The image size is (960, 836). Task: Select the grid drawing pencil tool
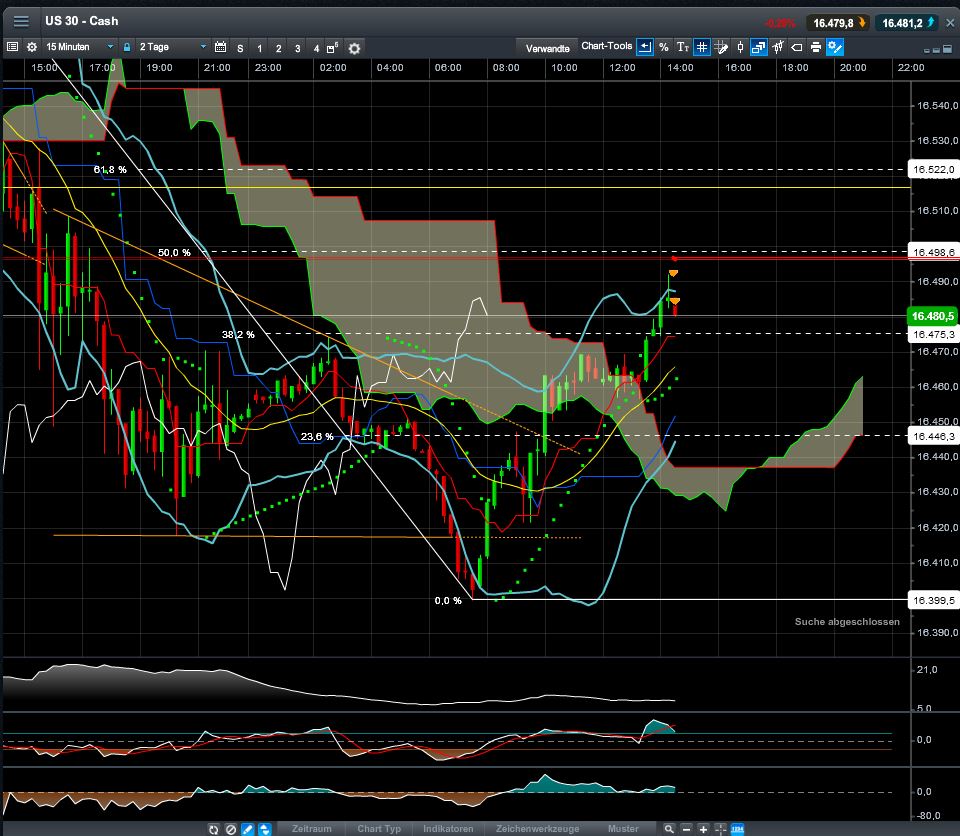[x=721, y=47]
